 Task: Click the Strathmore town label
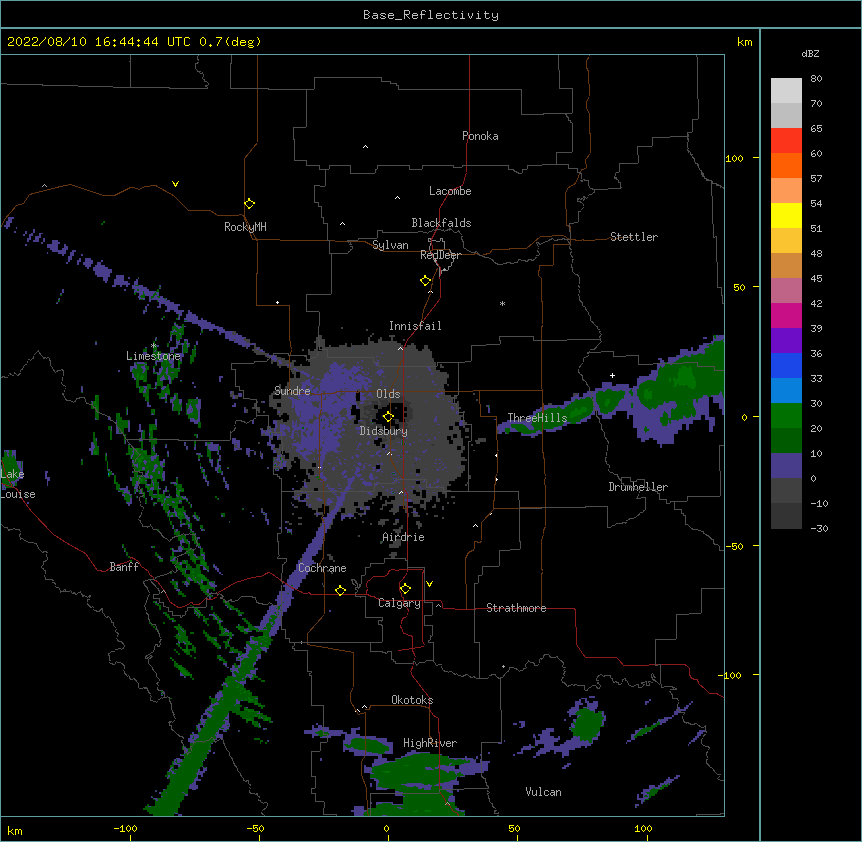click(516, 608)
